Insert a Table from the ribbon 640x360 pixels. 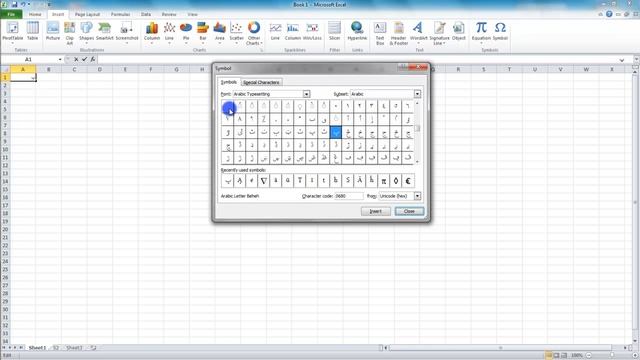coord(33,32)
